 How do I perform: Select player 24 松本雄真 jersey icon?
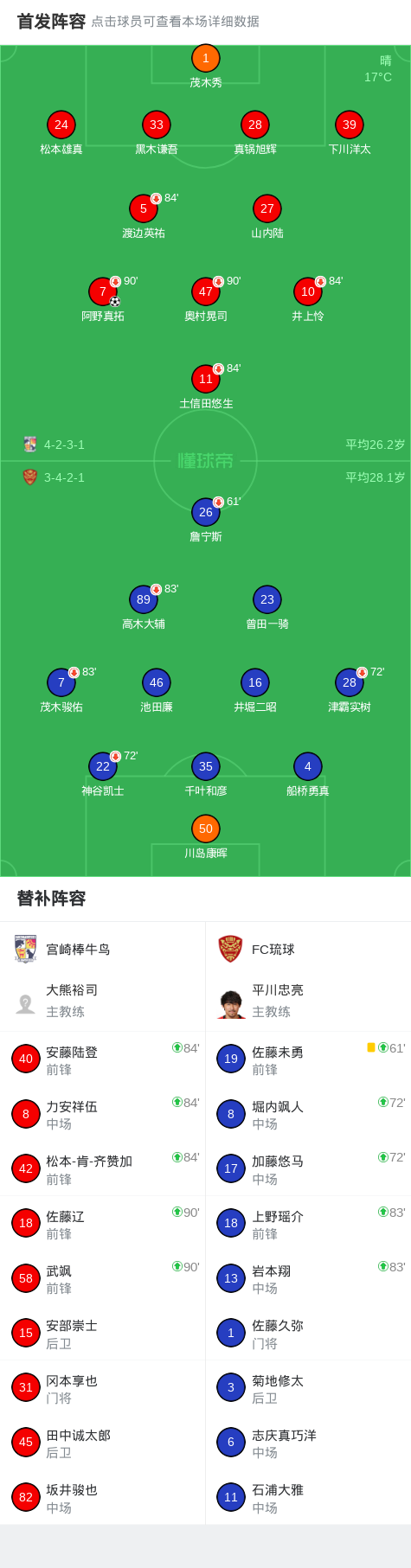61,125
